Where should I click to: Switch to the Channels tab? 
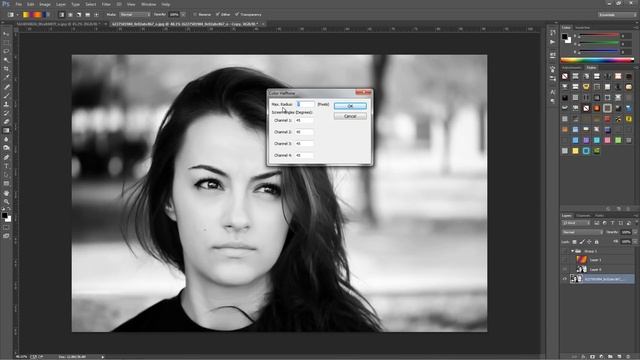coord(583,216)
